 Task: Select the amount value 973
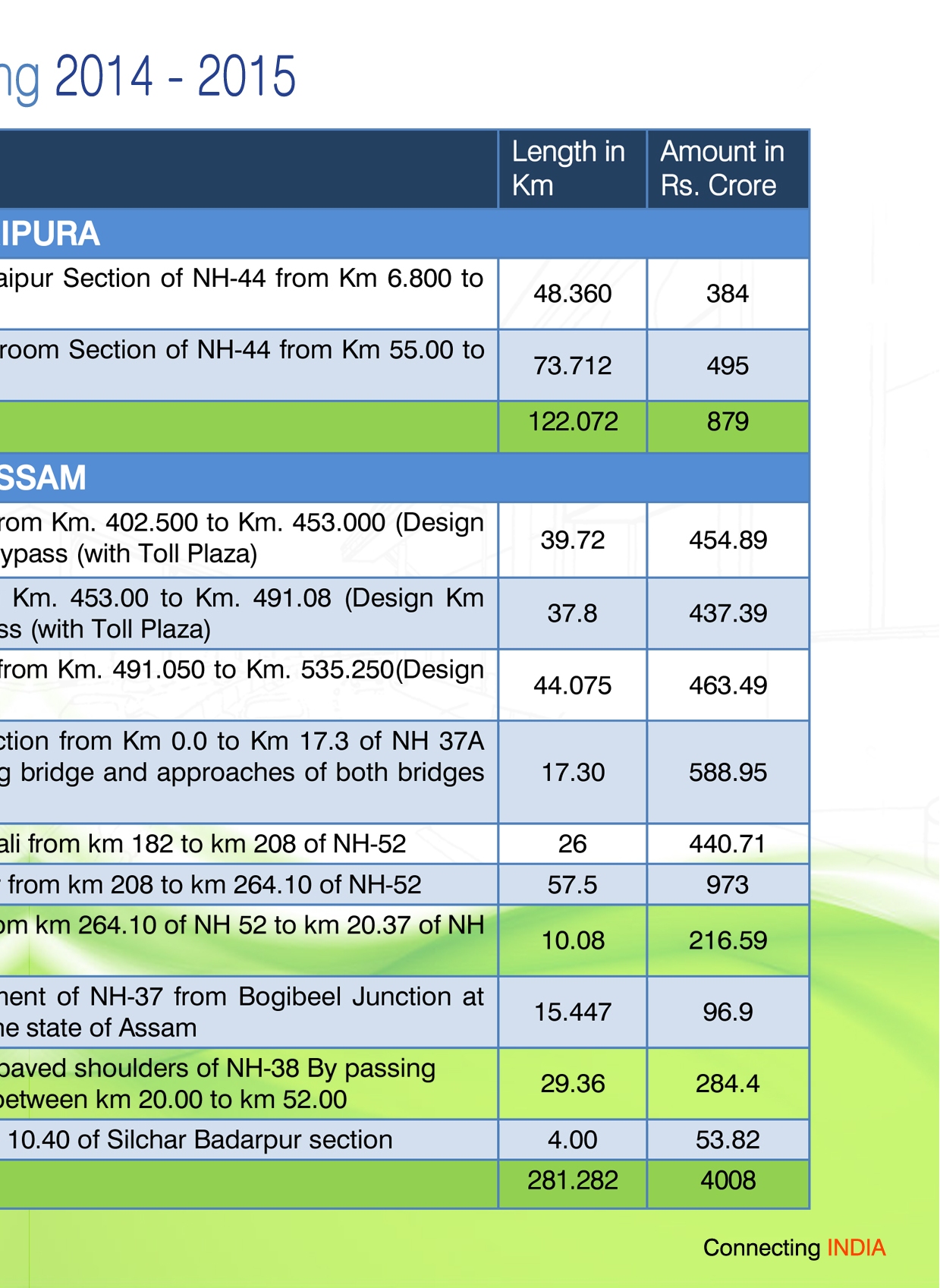[728, 885]
